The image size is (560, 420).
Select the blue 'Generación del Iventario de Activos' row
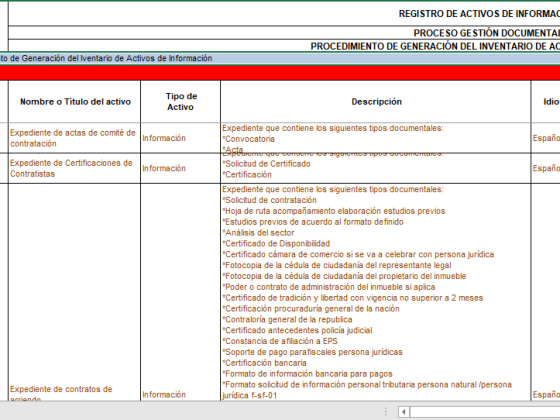280,58
